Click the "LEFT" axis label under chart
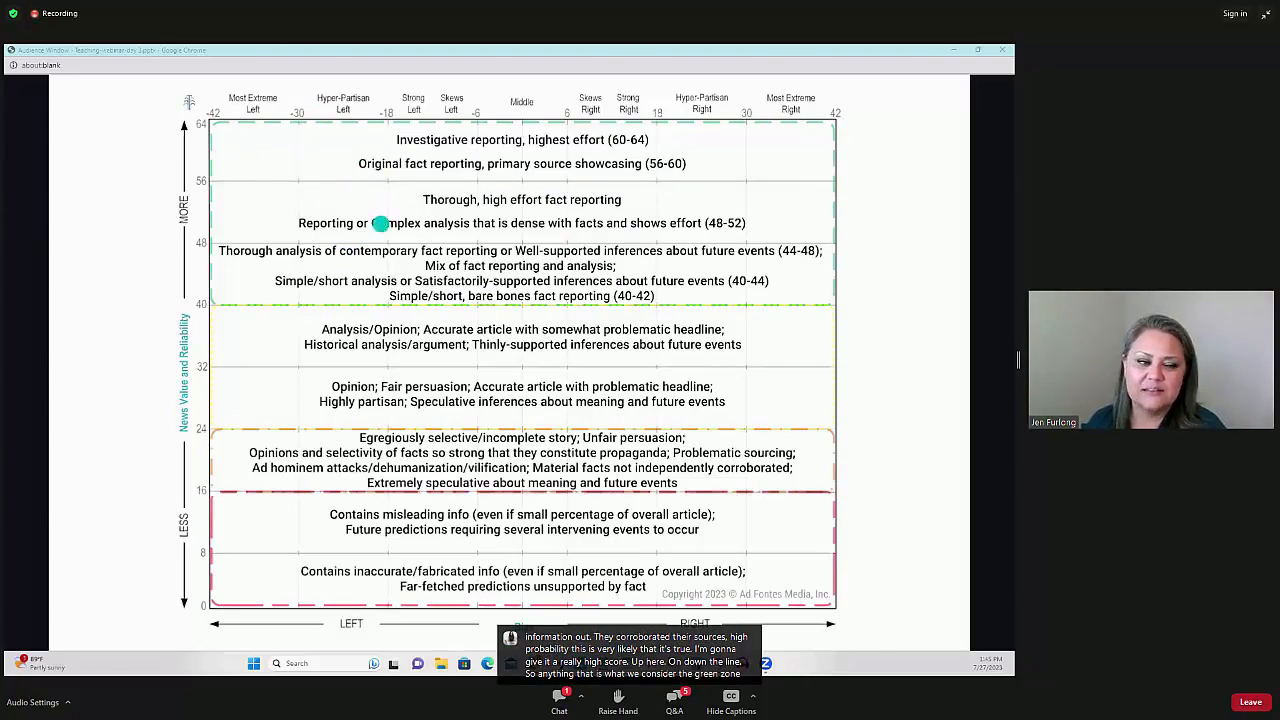The image size is (1280, 720). (x=351, y=624)
